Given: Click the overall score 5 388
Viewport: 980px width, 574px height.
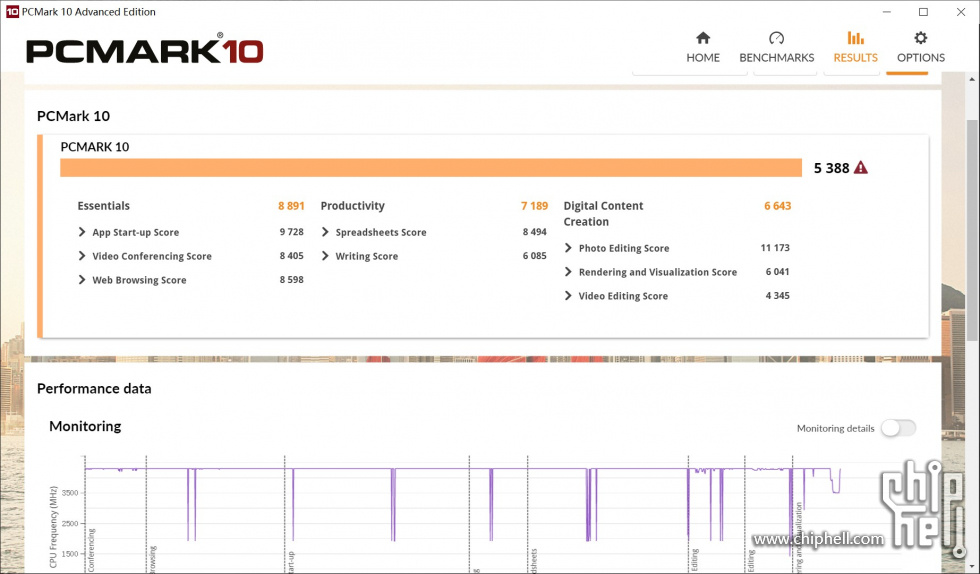Looking at the screenshot, I should pos(831,168).
